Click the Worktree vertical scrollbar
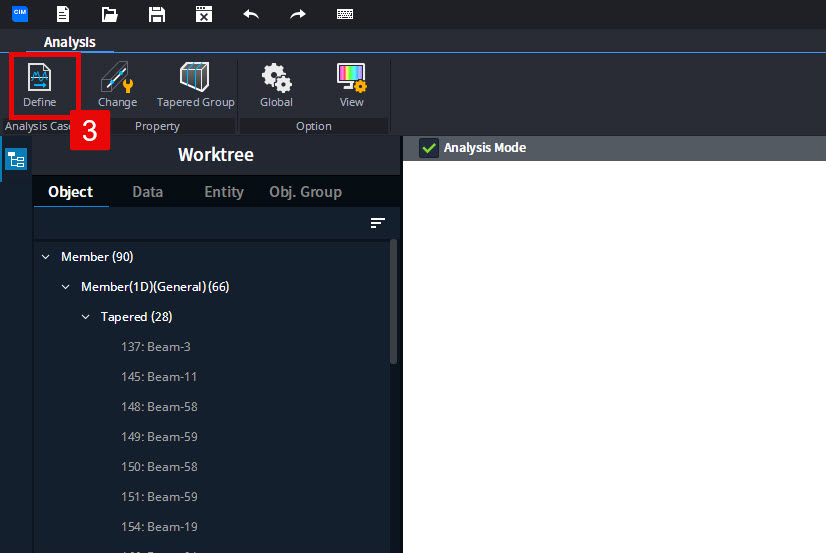This screenshot has height=553, width=826. [x=394, y=302]
